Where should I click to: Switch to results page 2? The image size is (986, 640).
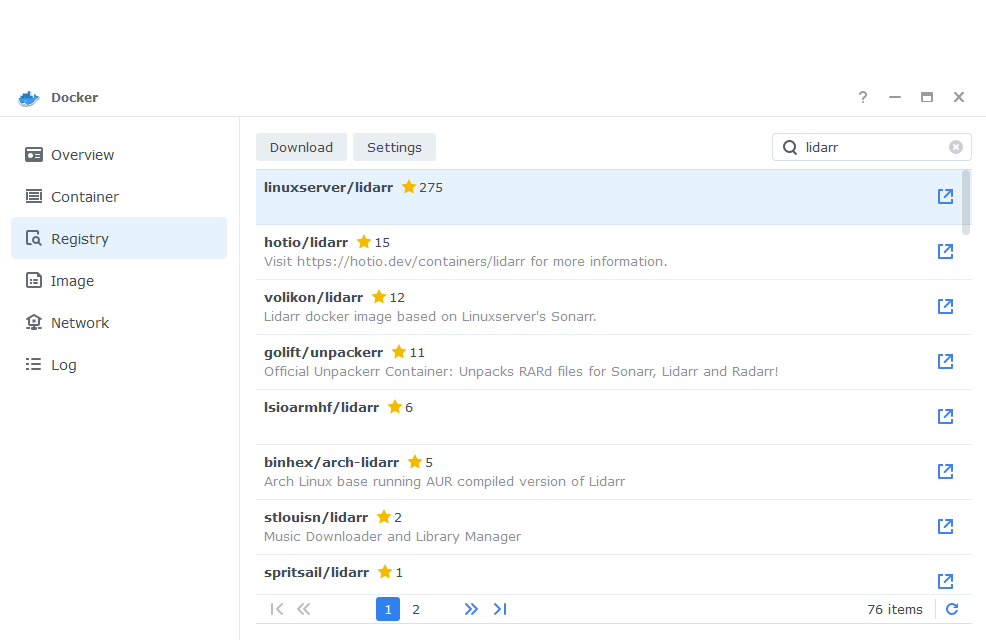(x=416, y=609)
